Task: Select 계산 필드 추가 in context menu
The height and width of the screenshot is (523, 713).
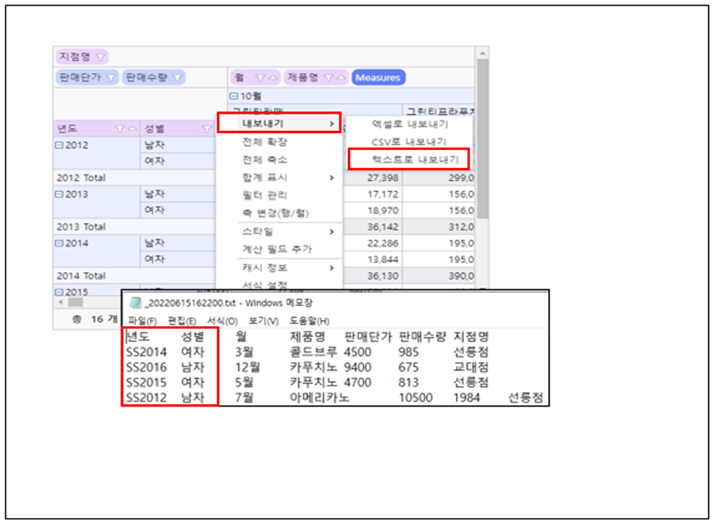Action: coord(277,249)
